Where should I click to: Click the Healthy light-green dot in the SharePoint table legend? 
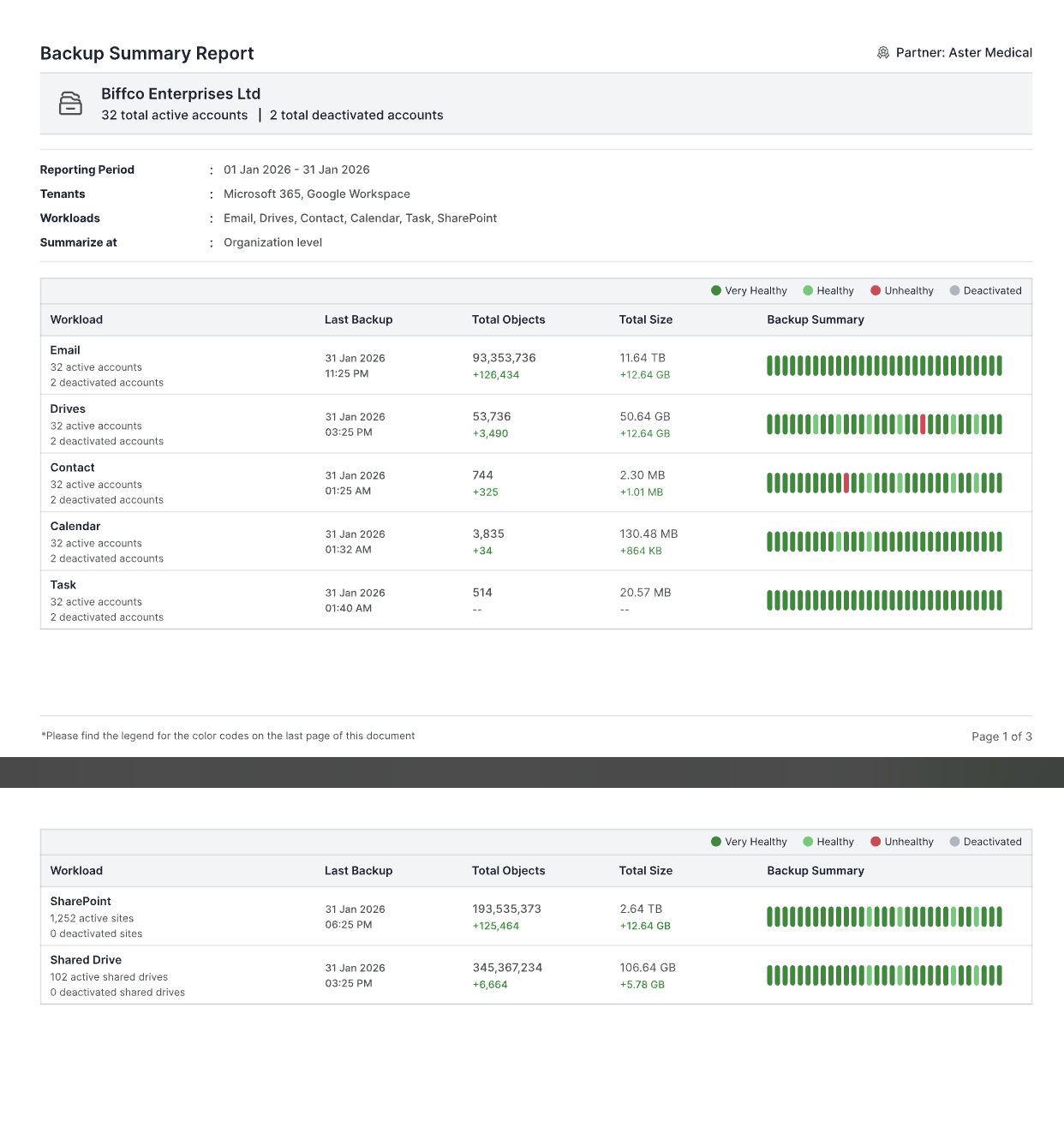[x=808, y=842]
